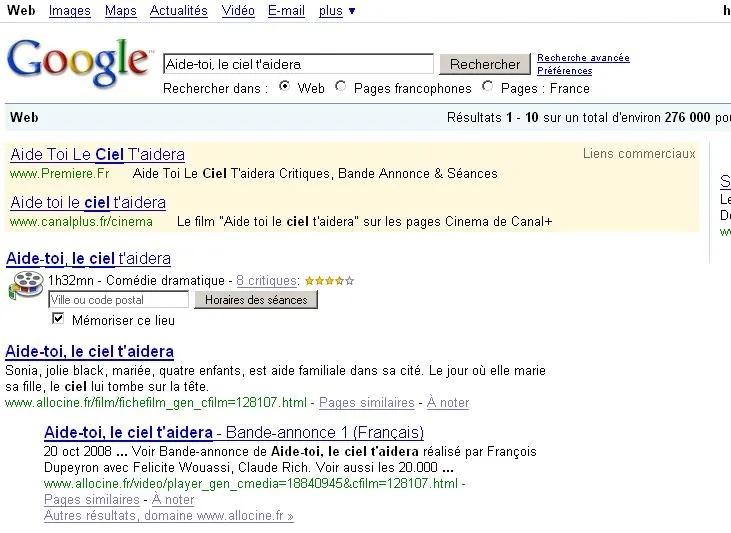Uncheck the Mémoriser ce lieu checkbox
The height and width of the screenshot is (533, 731).
pyautogui.click(x=58, y=318)
